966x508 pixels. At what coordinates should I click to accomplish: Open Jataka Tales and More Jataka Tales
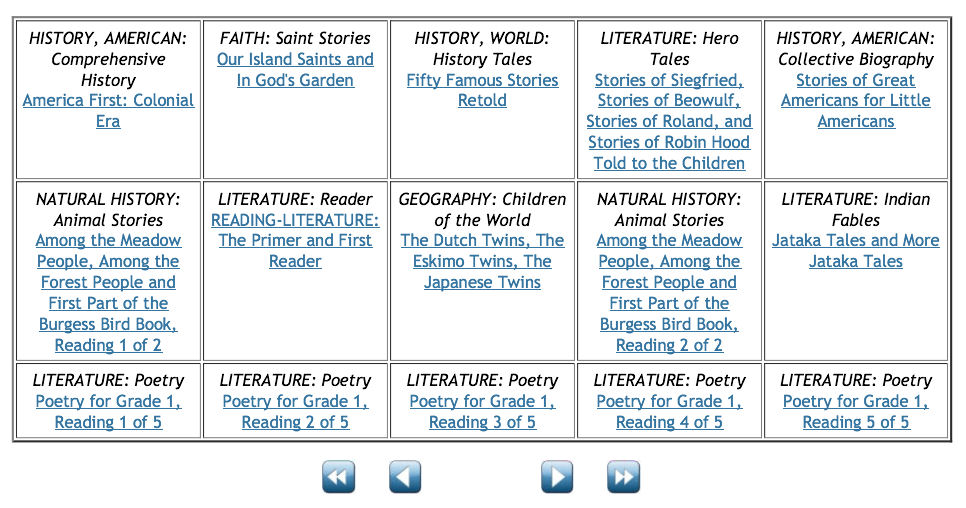pyautogui.click(x=856, y=251)
